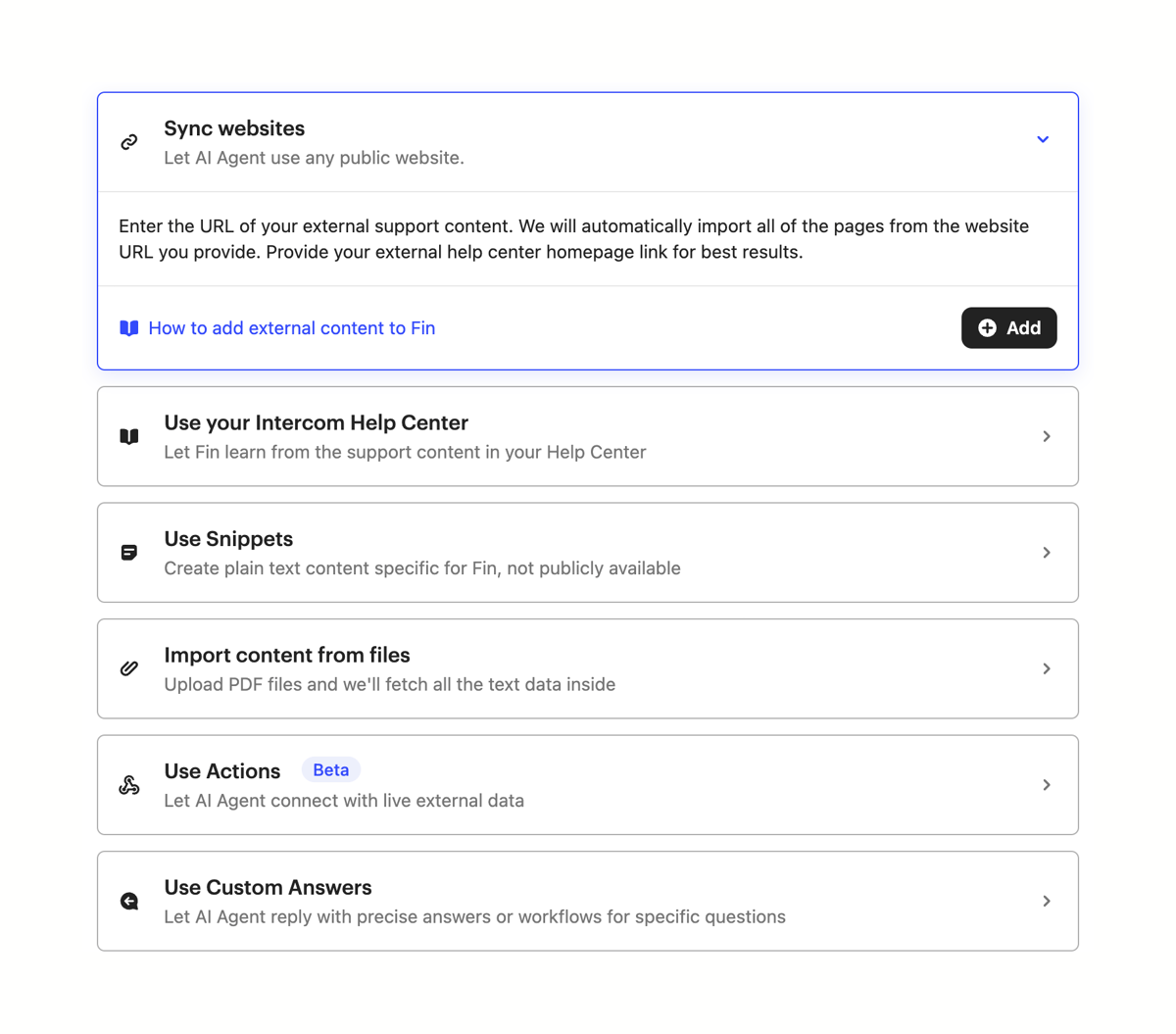Screen dimensions: 1176x1034
Task: Open Use Actions via its arrow
Action: click(x=1046, y=784)
